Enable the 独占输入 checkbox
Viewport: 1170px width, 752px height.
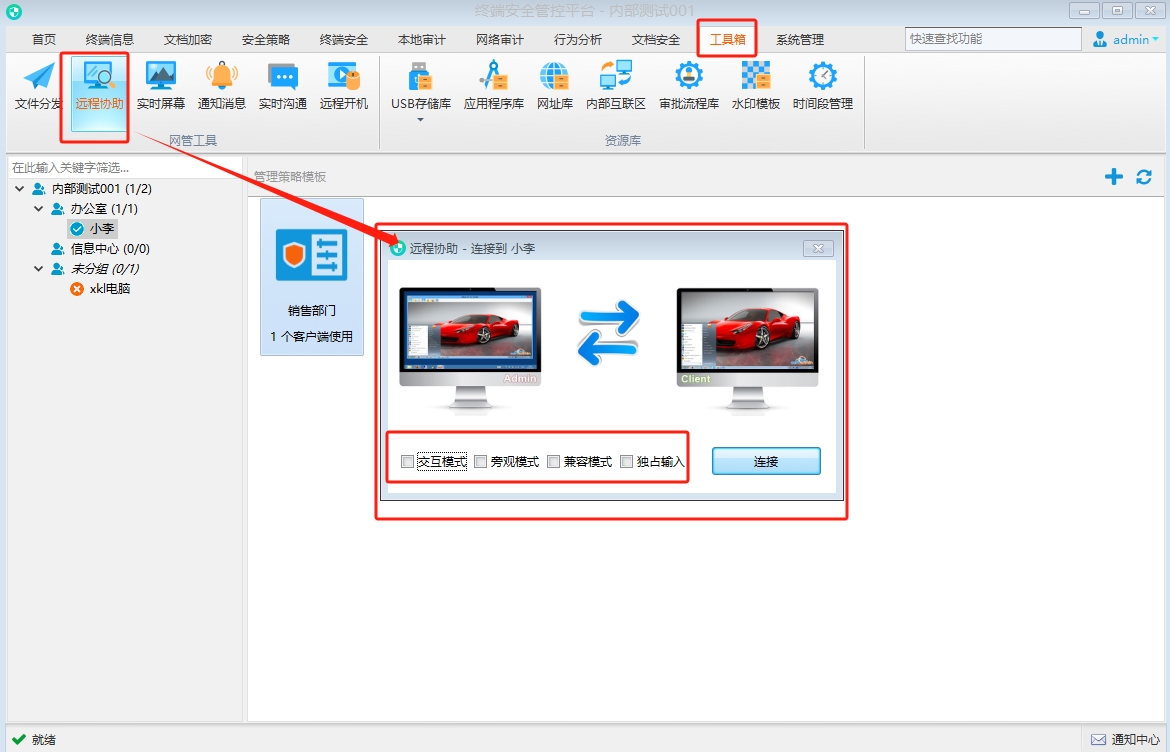[627, 462]
